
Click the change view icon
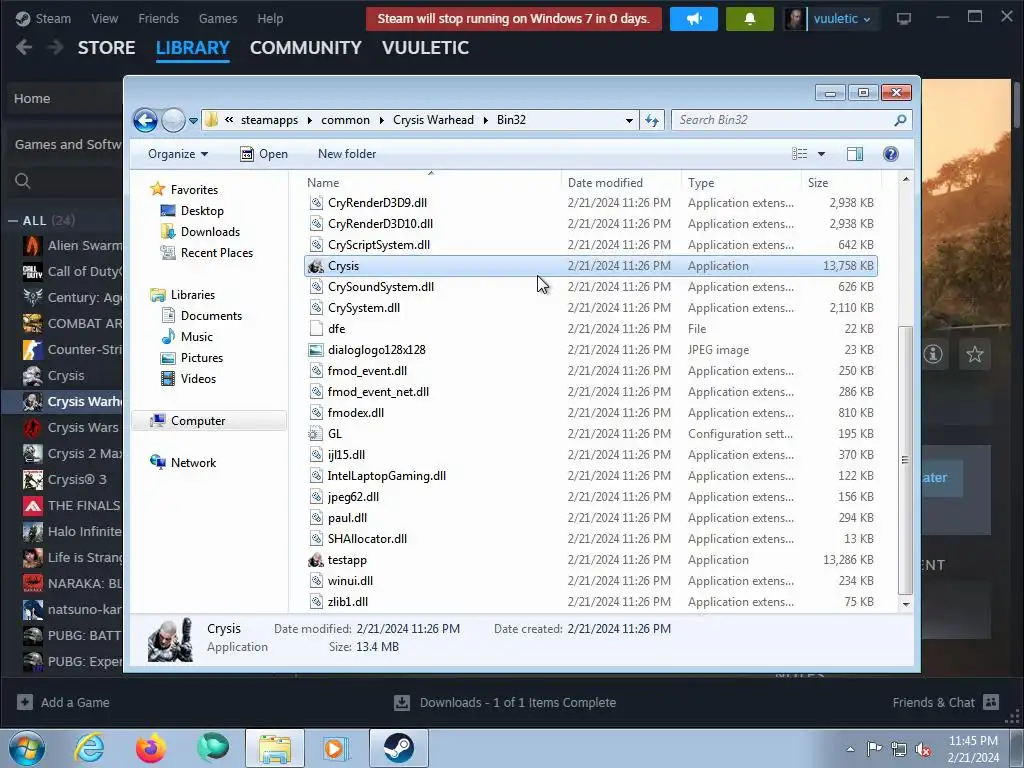click(x=799, y=154)
